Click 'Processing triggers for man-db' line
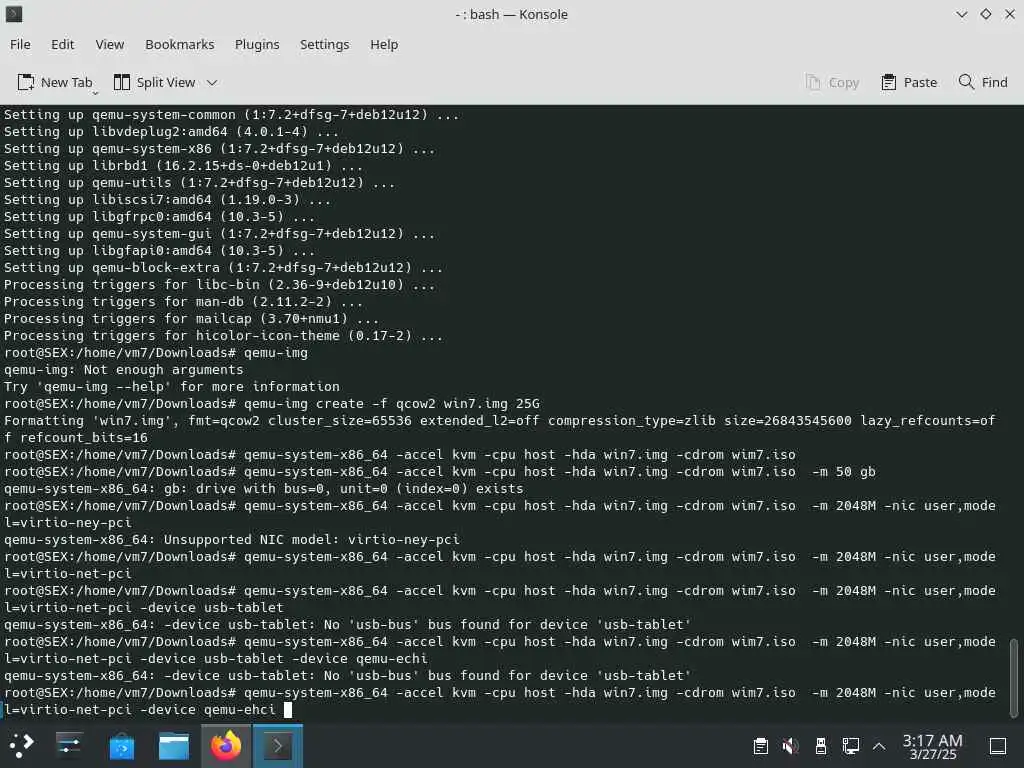The height and width of the screenshot is (768, 1024). pos(183,302)
